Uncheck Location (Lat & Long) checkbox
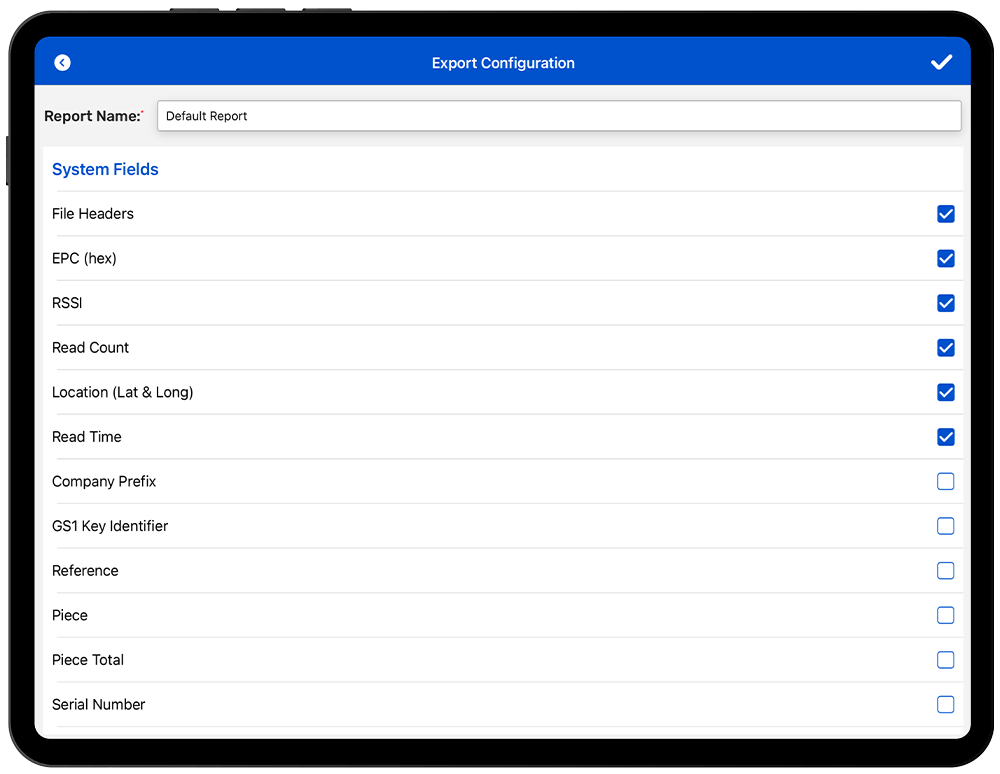Viewport: 1000px width, 774px height. [945, 392]
